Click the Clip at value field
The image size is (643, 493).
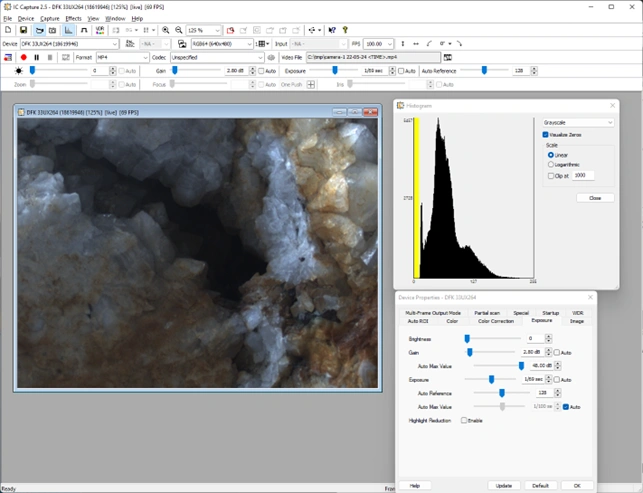[581, 175]
